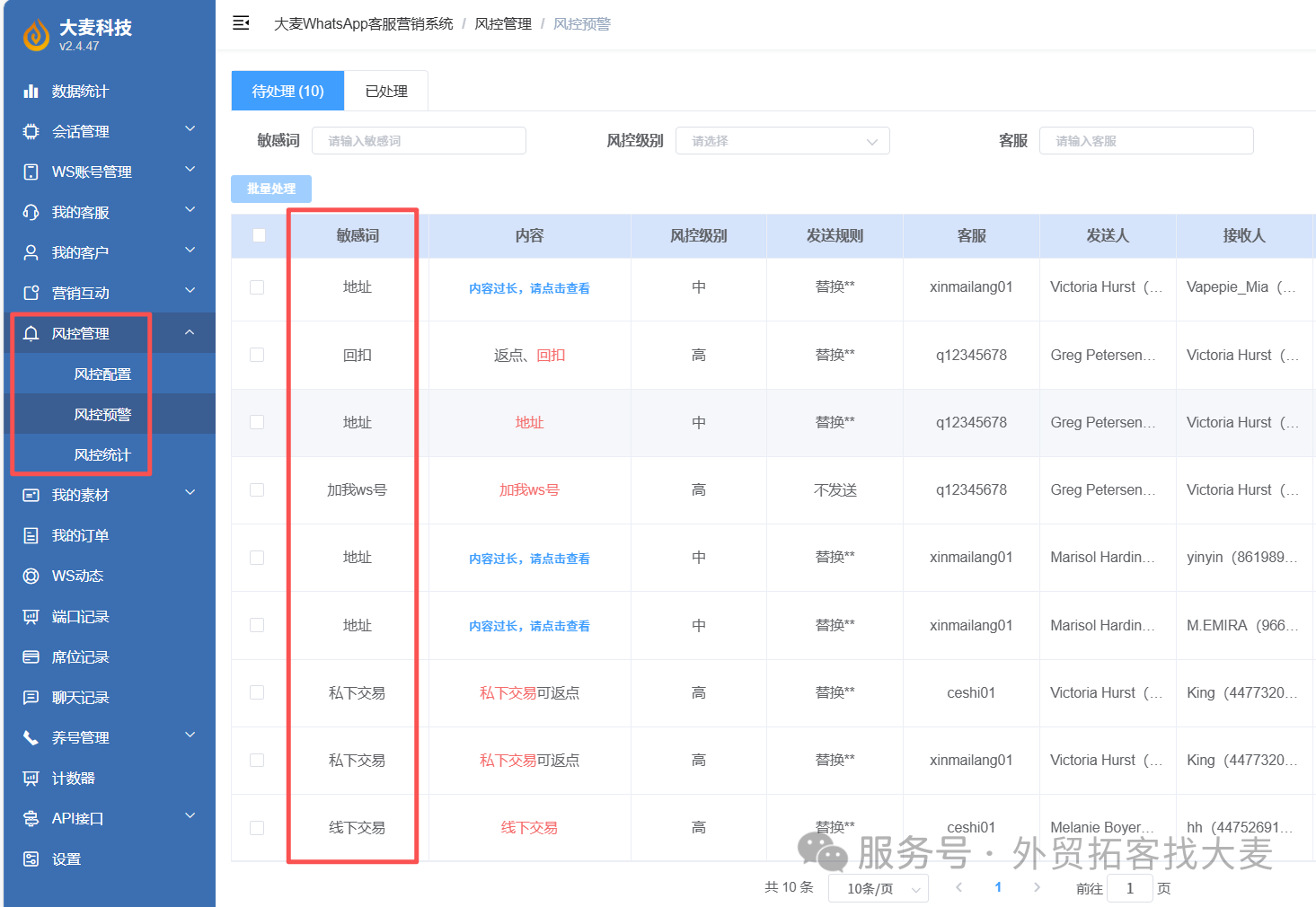Click breadcrumb 风控管理
1316x907 pixels.
[503, 24]
